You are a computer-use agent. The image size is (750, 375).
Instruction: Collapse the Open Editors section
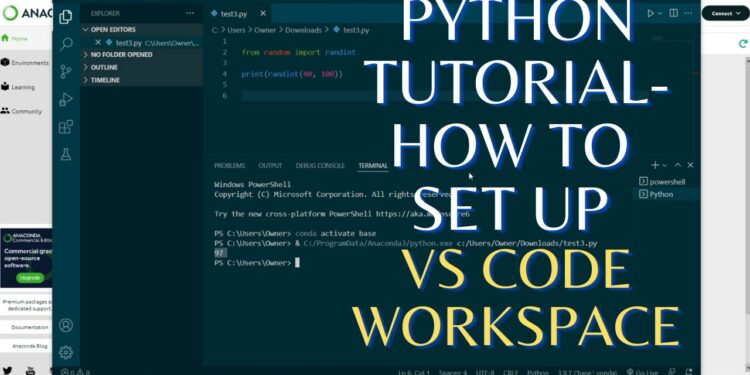coord(142,30)
